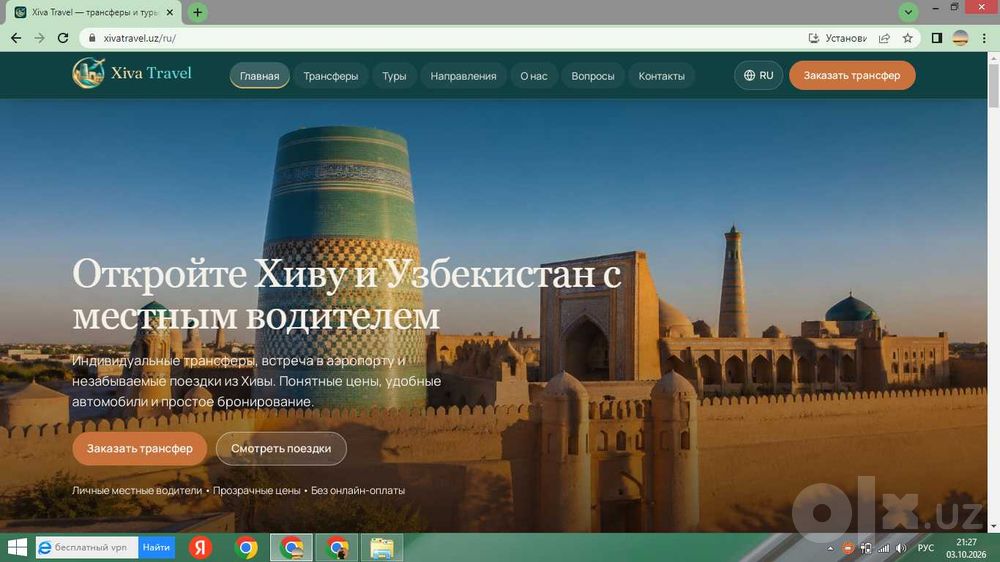
Task: Click the 'Без онлайн-оплаты' text
Action: point(358,491)
